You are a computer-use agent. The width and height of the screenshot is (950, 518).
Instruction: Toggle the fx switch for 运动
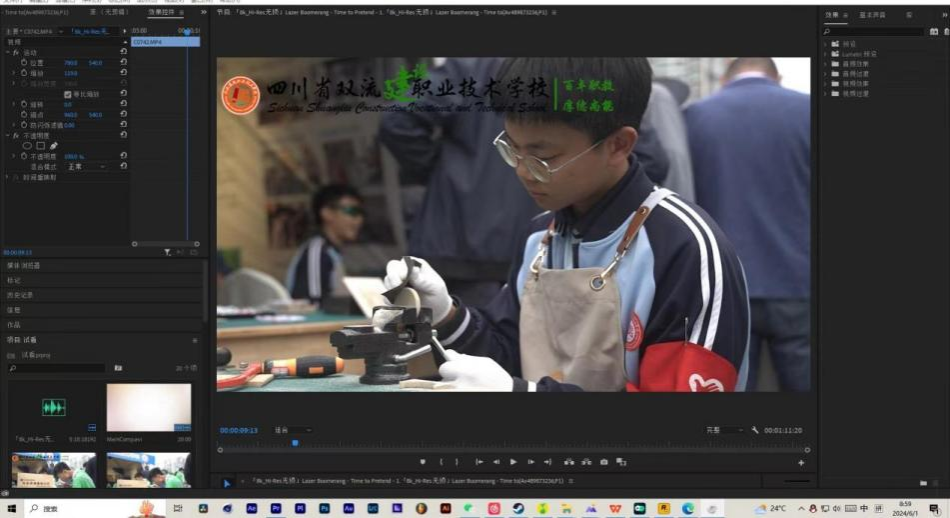[16, 53]
